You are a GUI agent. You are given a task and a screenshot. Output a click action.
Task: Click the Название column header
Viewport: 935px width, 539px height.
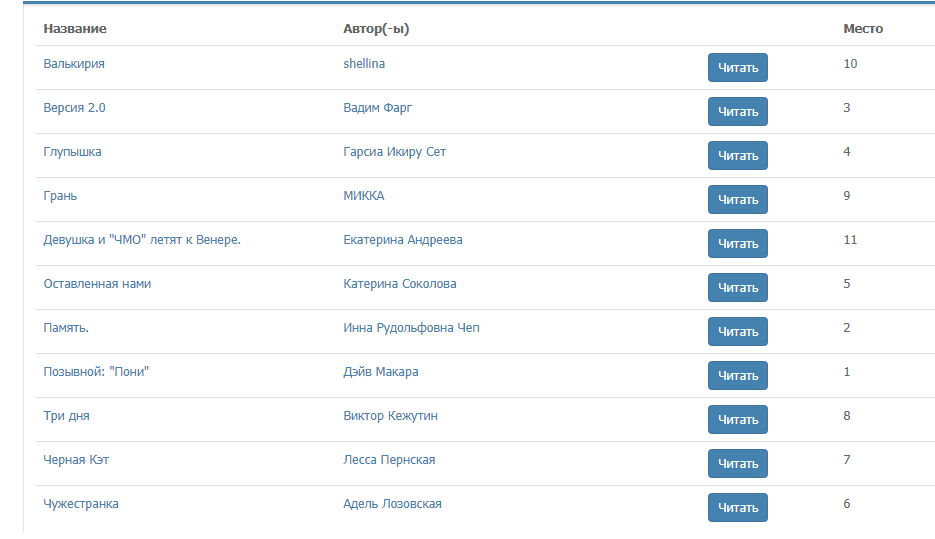75,29
